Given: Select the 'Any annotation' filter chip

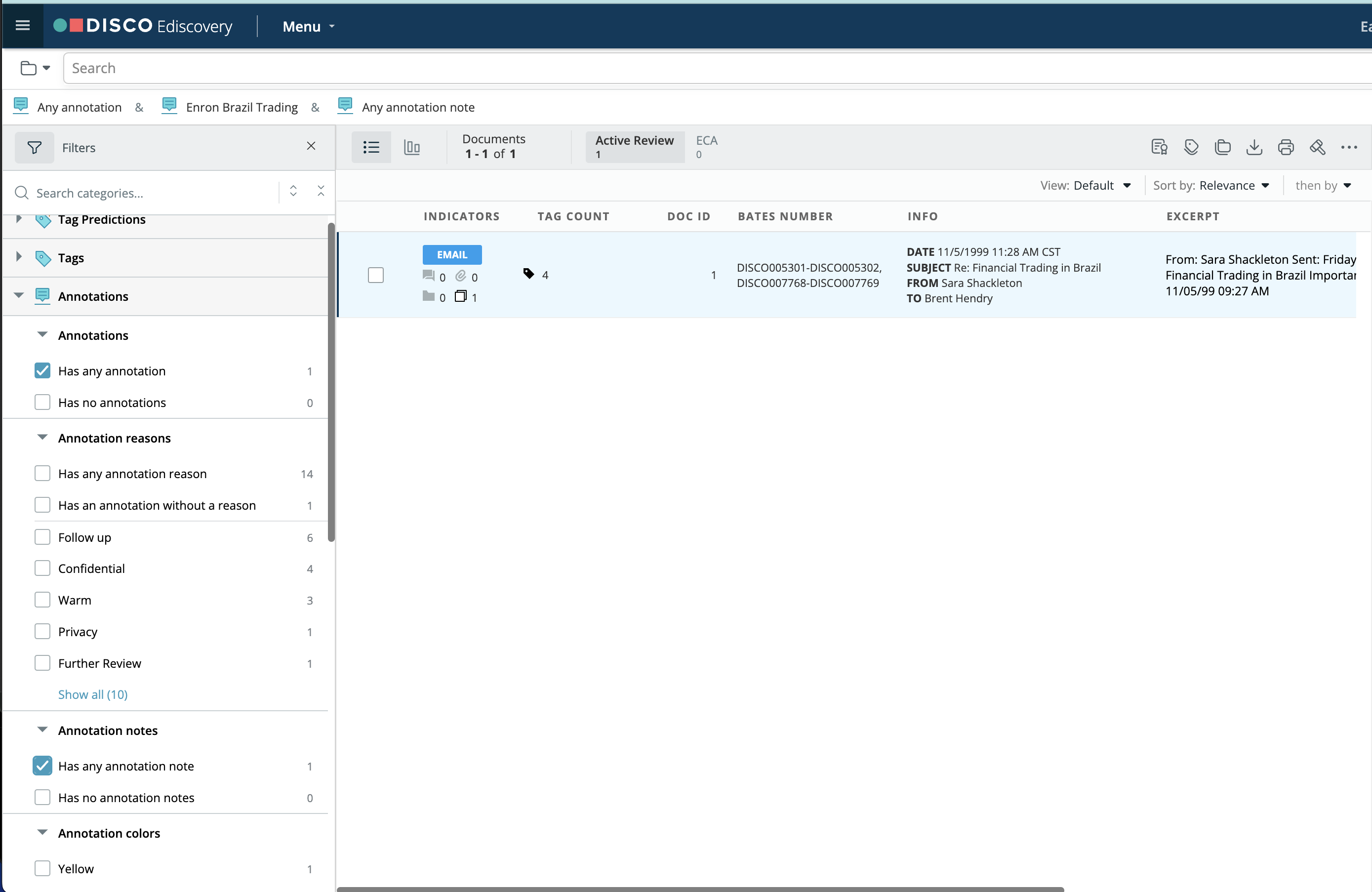Looking at the screenshot, I should (68, 107).
